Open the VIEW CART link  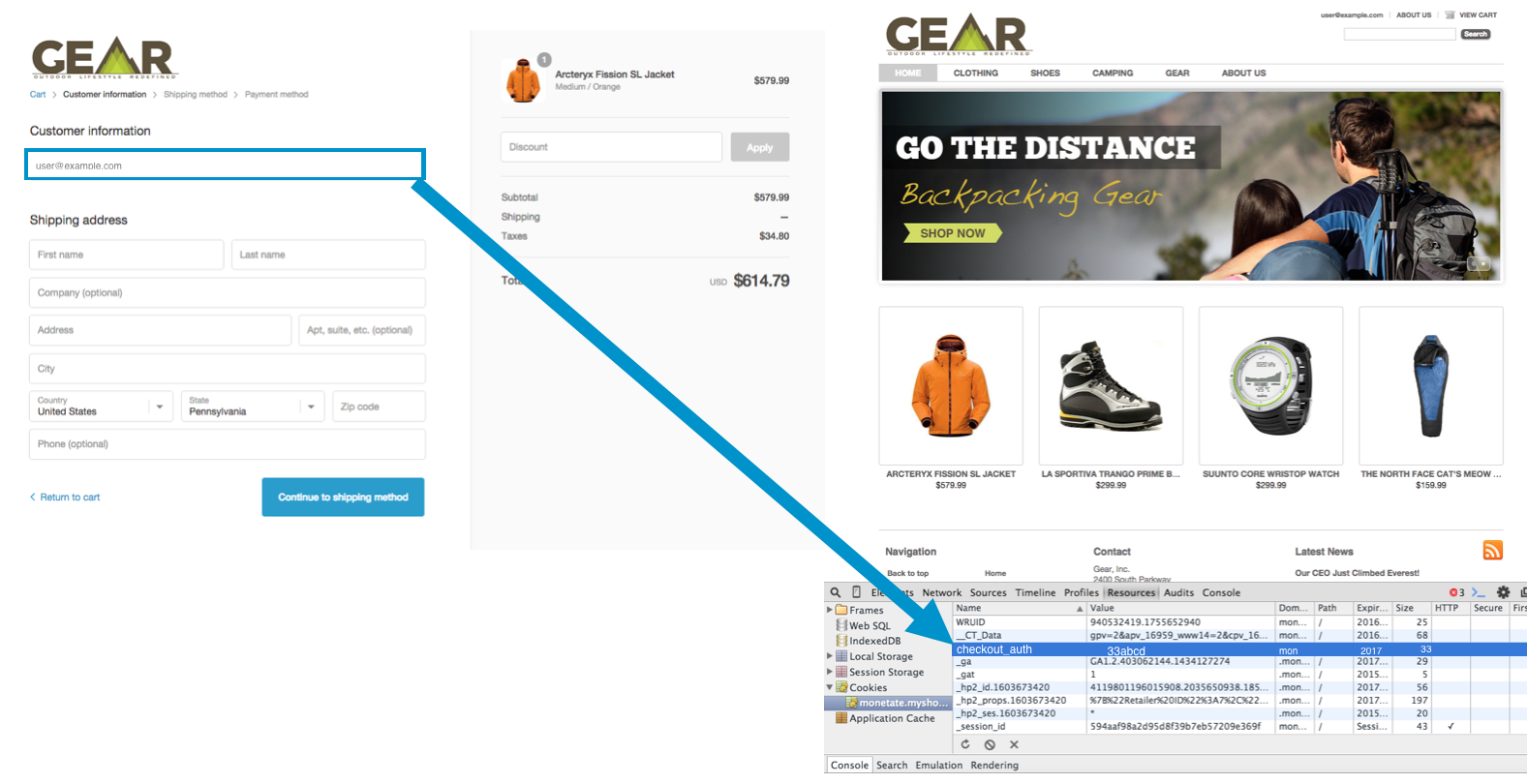1478,15
